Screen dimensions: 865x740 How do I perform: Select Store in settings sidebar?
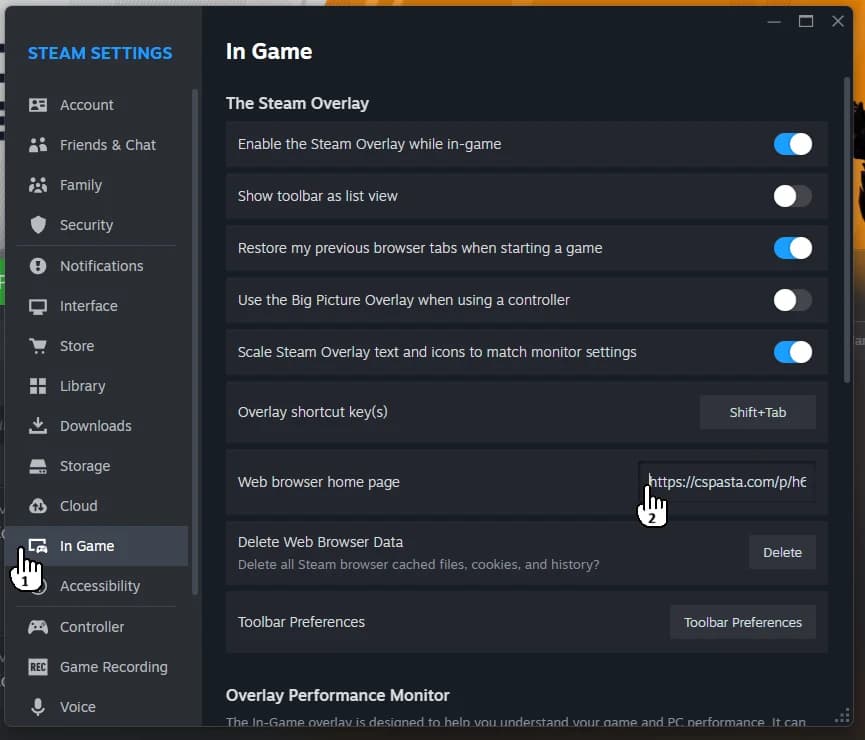(x=77, y=346)
